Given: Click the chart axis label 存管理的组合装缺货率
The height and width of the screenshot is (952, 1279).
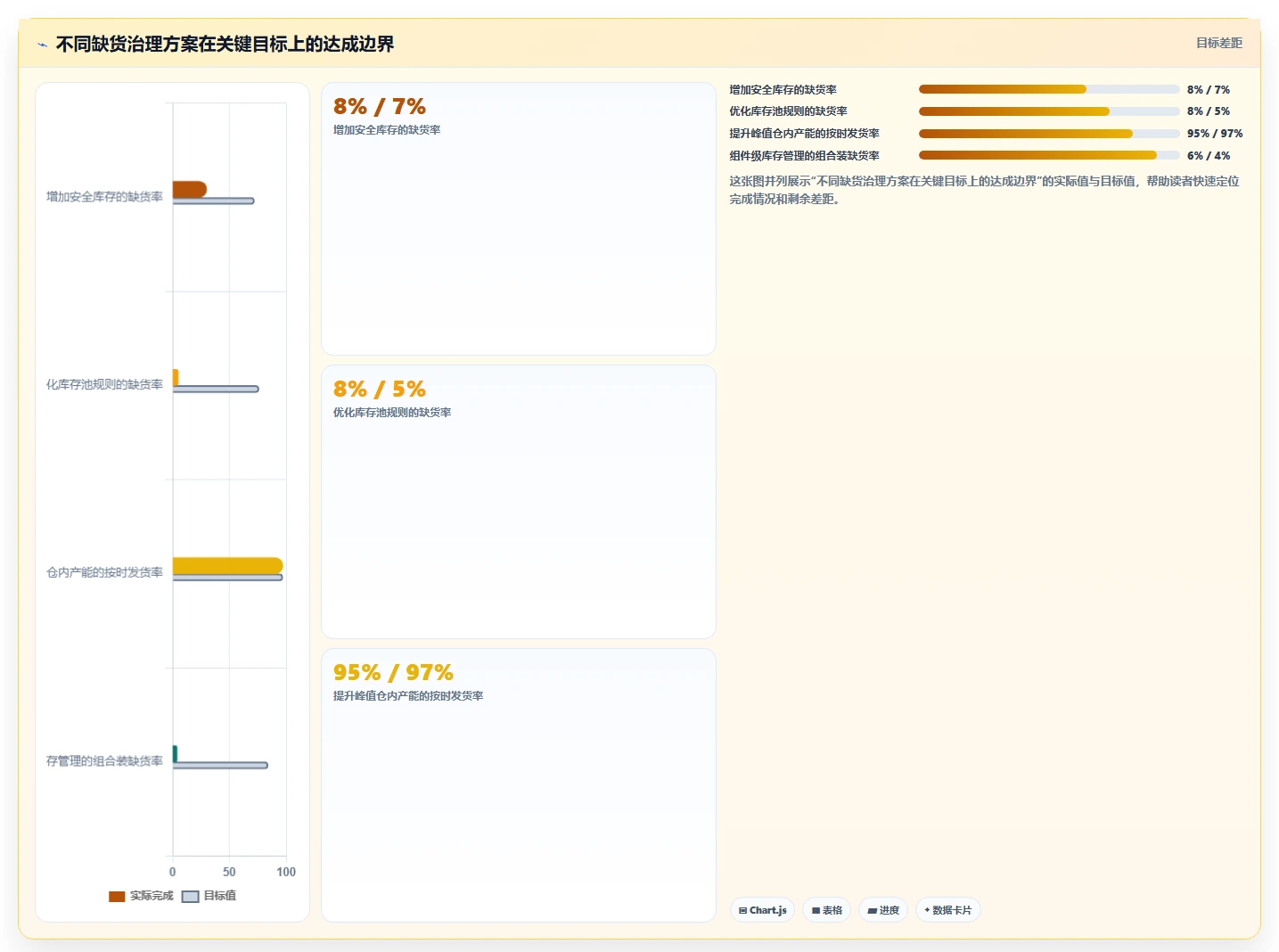Looking at the screenshot, I should click(104, 761).
